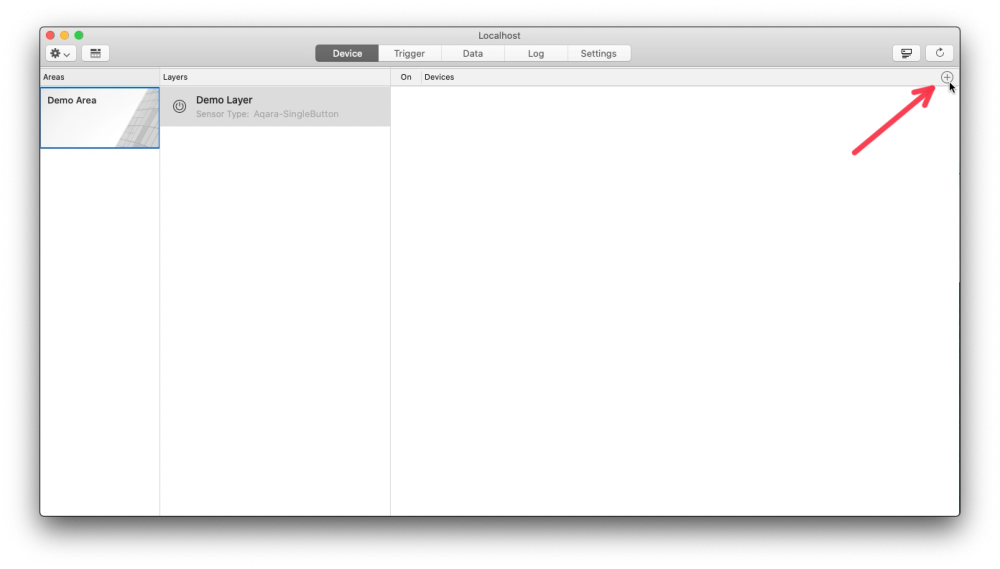Close the Localhost window
Viewport: 1000px width, 569px height.
(50, 35)
